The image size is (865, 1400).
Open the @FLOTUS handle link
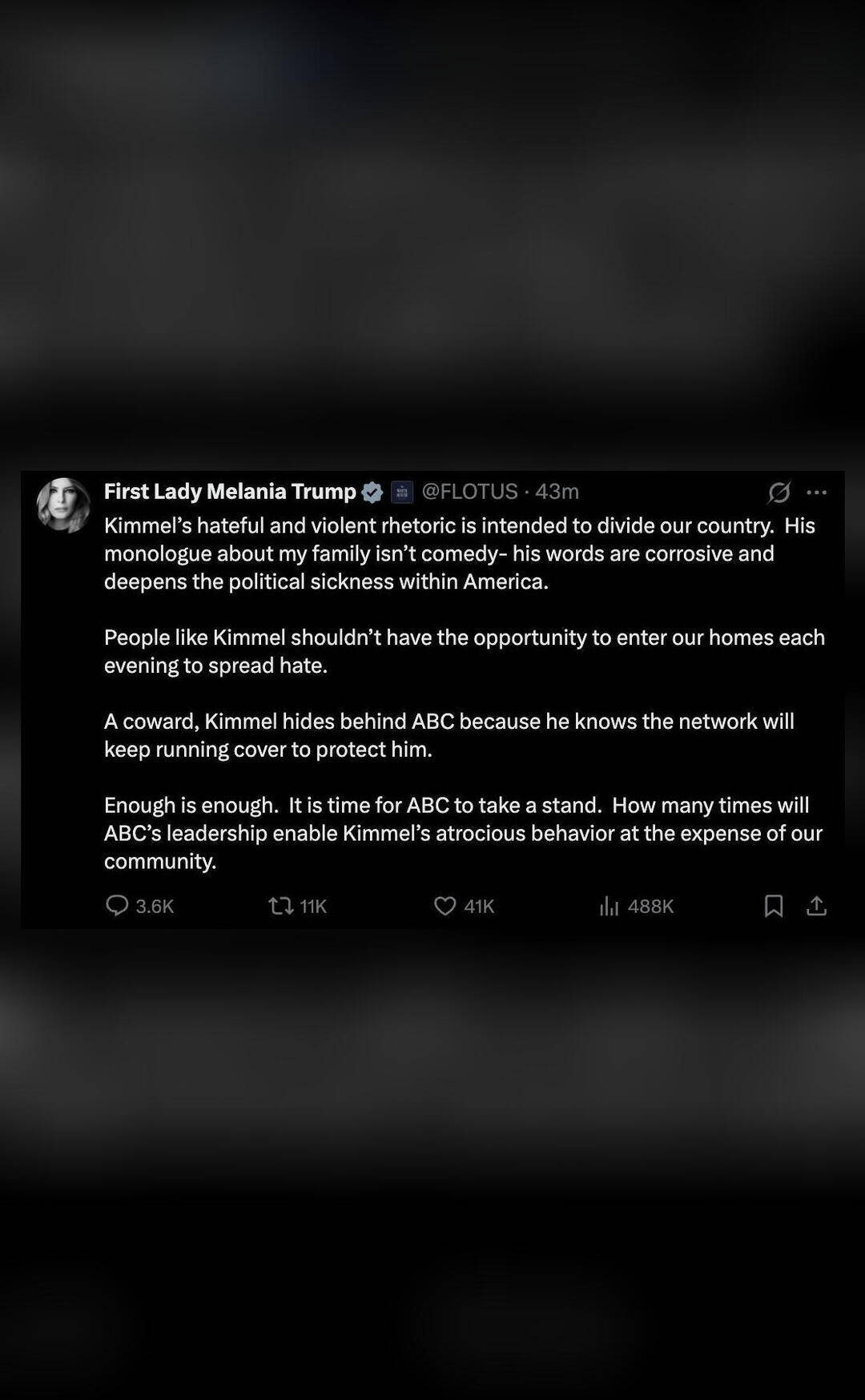469,492
